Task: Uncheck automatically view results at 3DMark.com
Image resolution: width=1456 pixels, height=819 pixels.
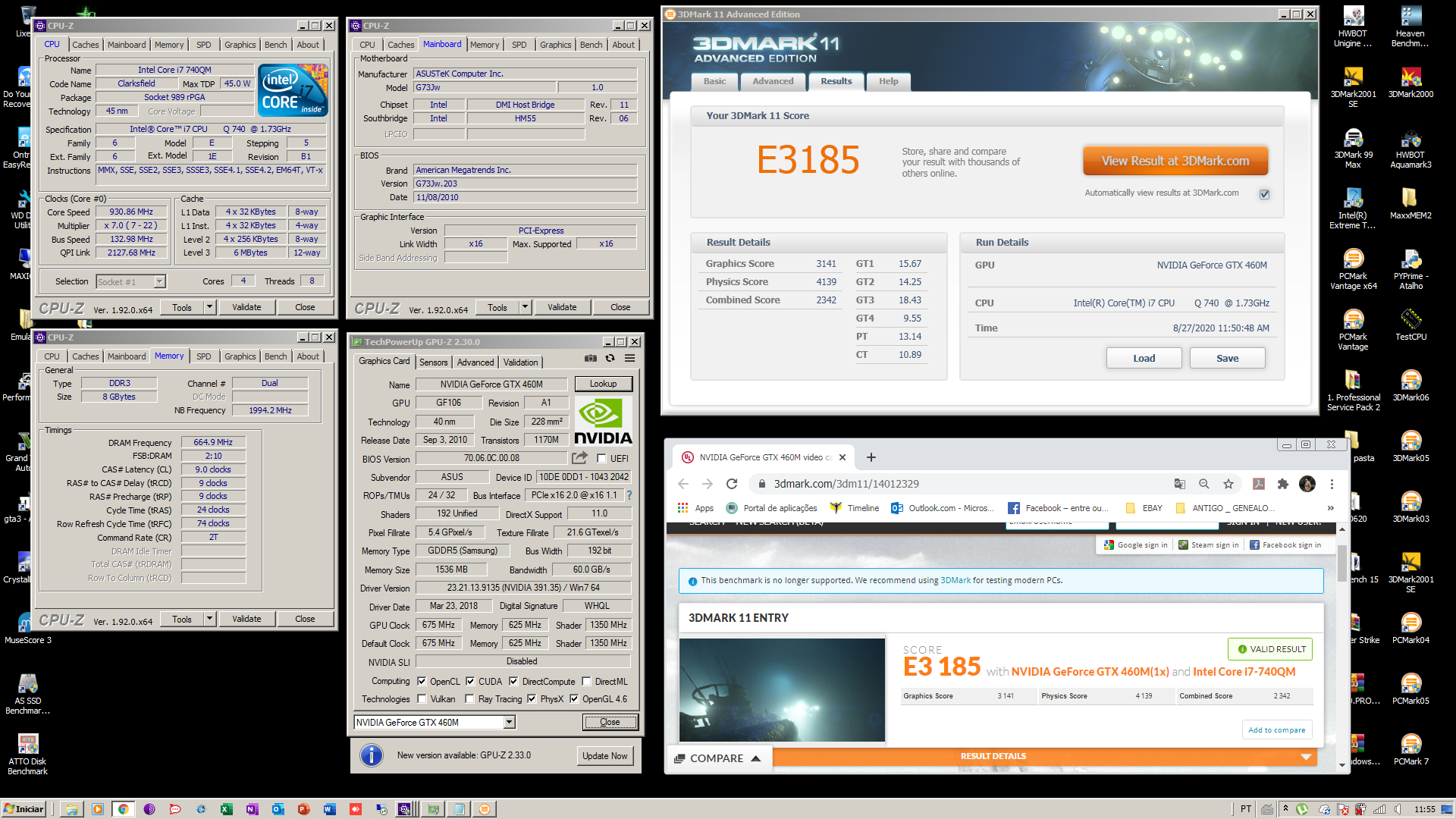Action: (1264, 194)
